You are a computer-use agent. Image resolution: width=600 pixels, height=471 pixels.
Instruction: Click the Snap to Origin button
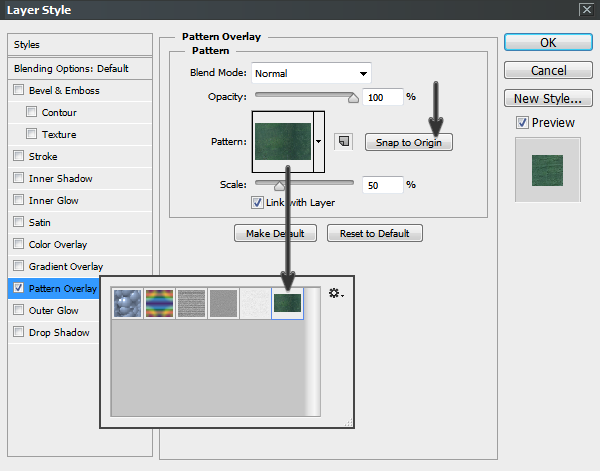click(409, 142)
